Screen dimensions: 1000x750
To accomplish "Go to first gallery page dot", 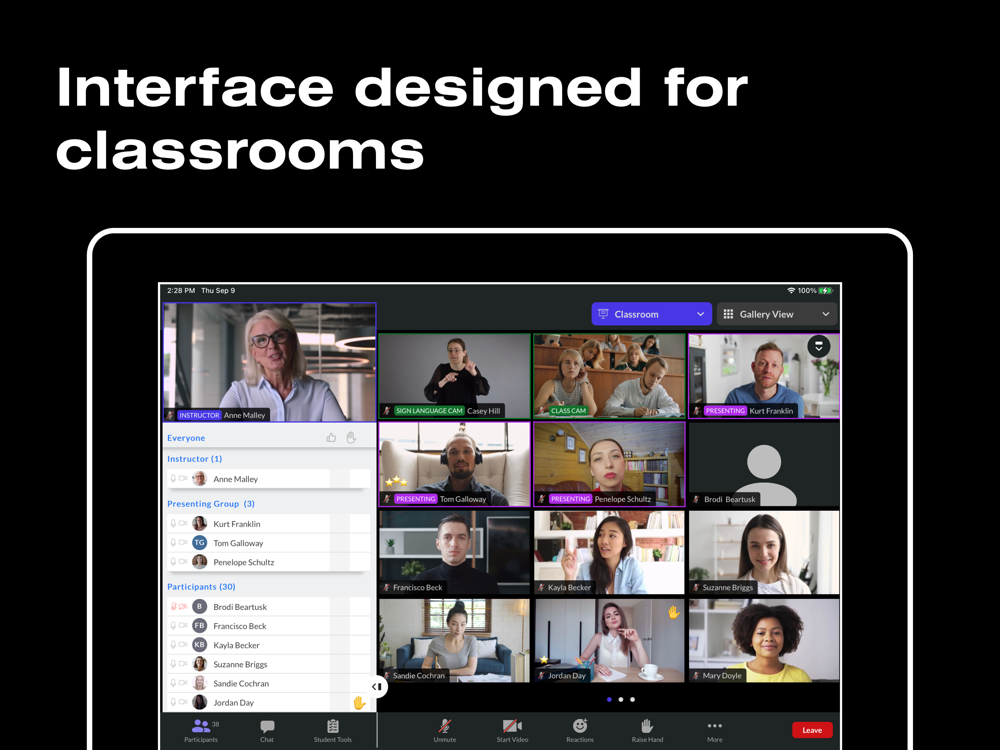I will 609,700.
